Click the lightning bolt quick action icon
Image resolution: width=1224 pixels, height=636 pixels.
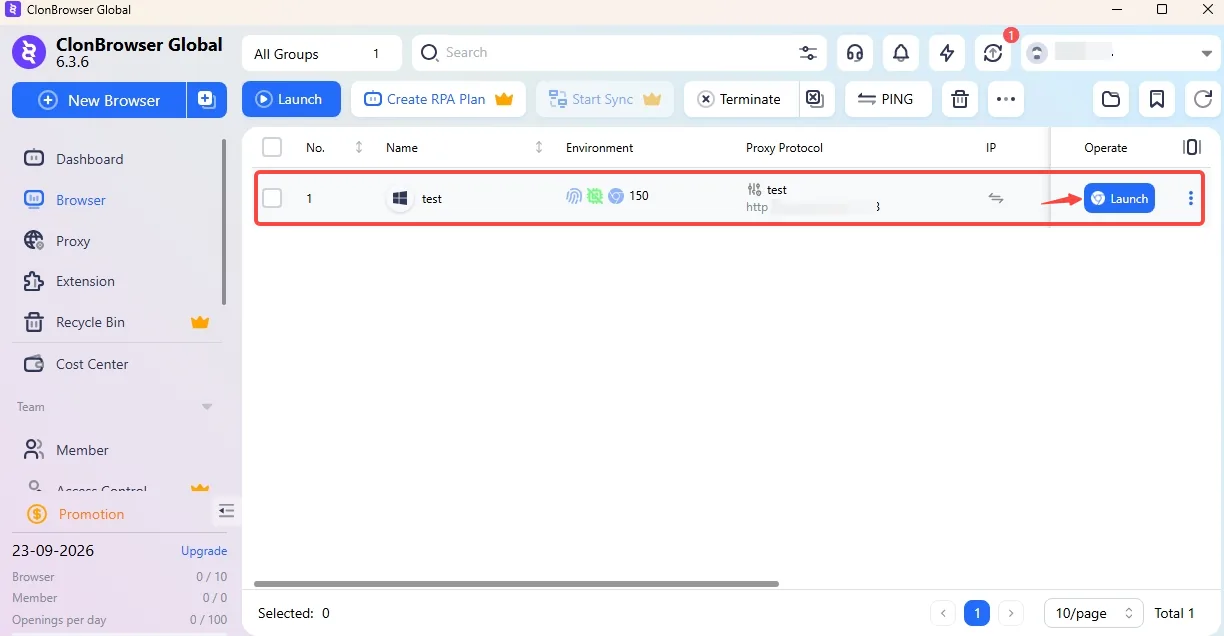947,53
